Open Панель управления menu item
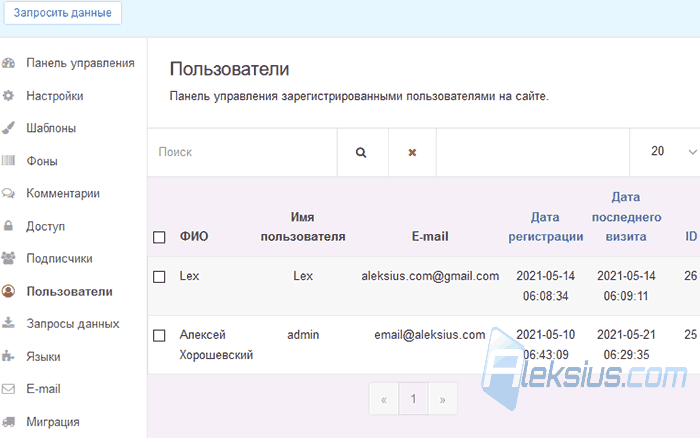 (80, 63)
